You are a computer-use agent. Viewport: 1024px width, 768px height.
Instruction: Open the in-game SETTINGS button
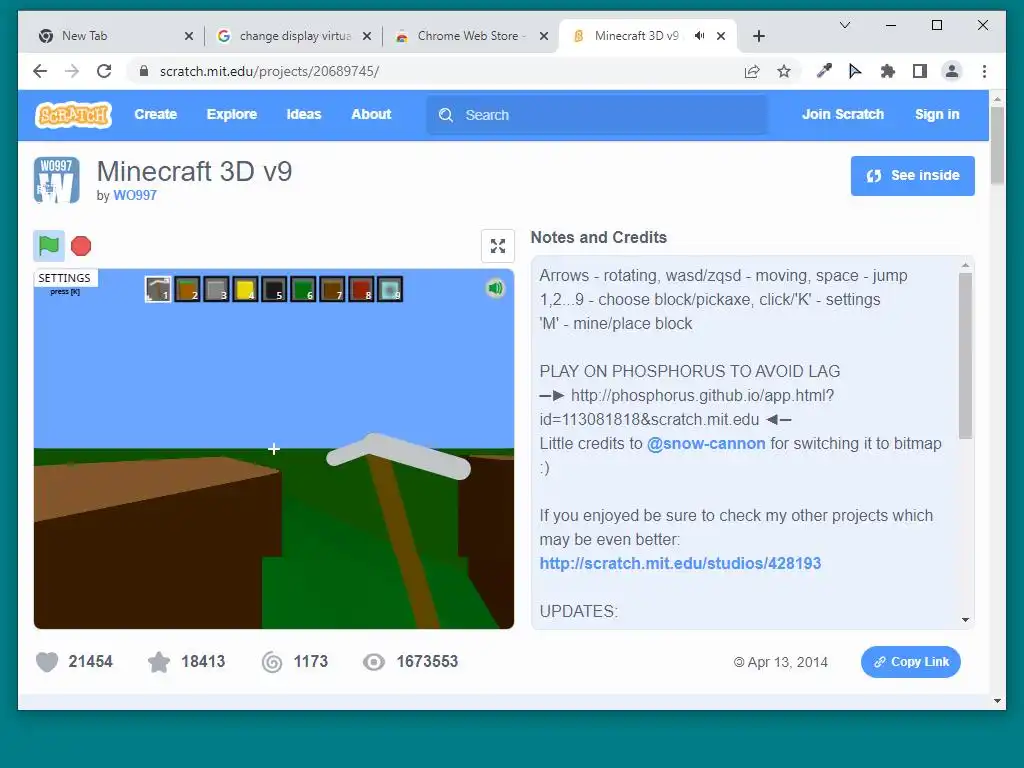pyautogui.click(x=65, y=278)
